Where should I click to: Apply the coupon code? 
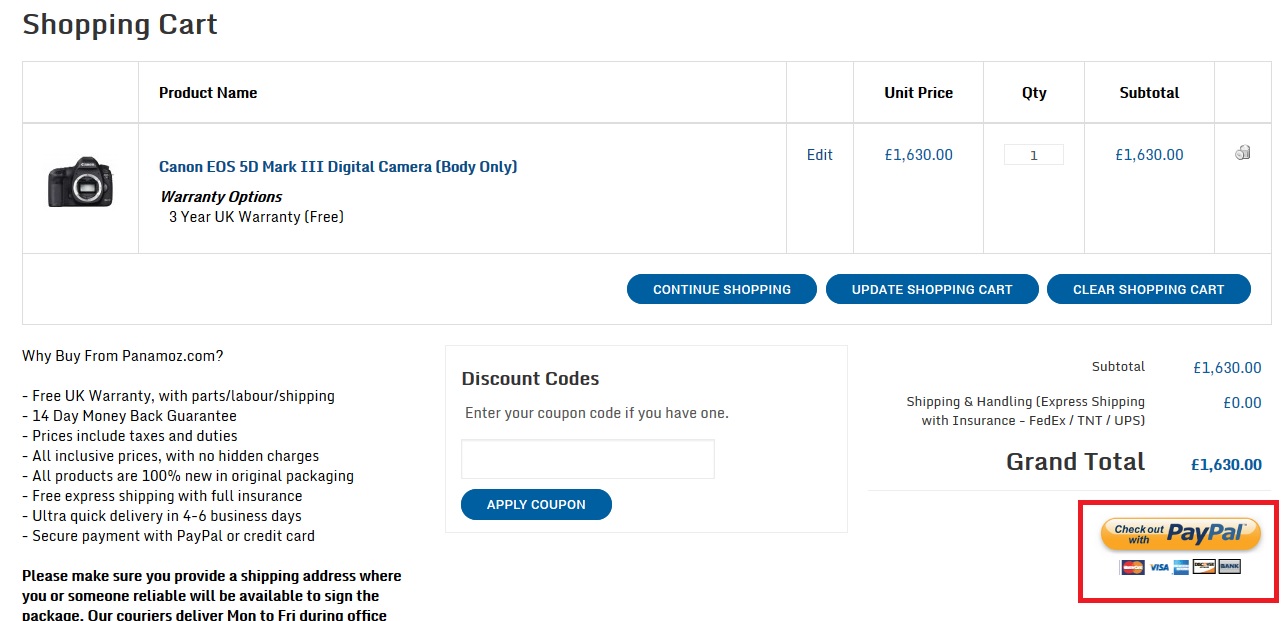(x=536, y=504)
